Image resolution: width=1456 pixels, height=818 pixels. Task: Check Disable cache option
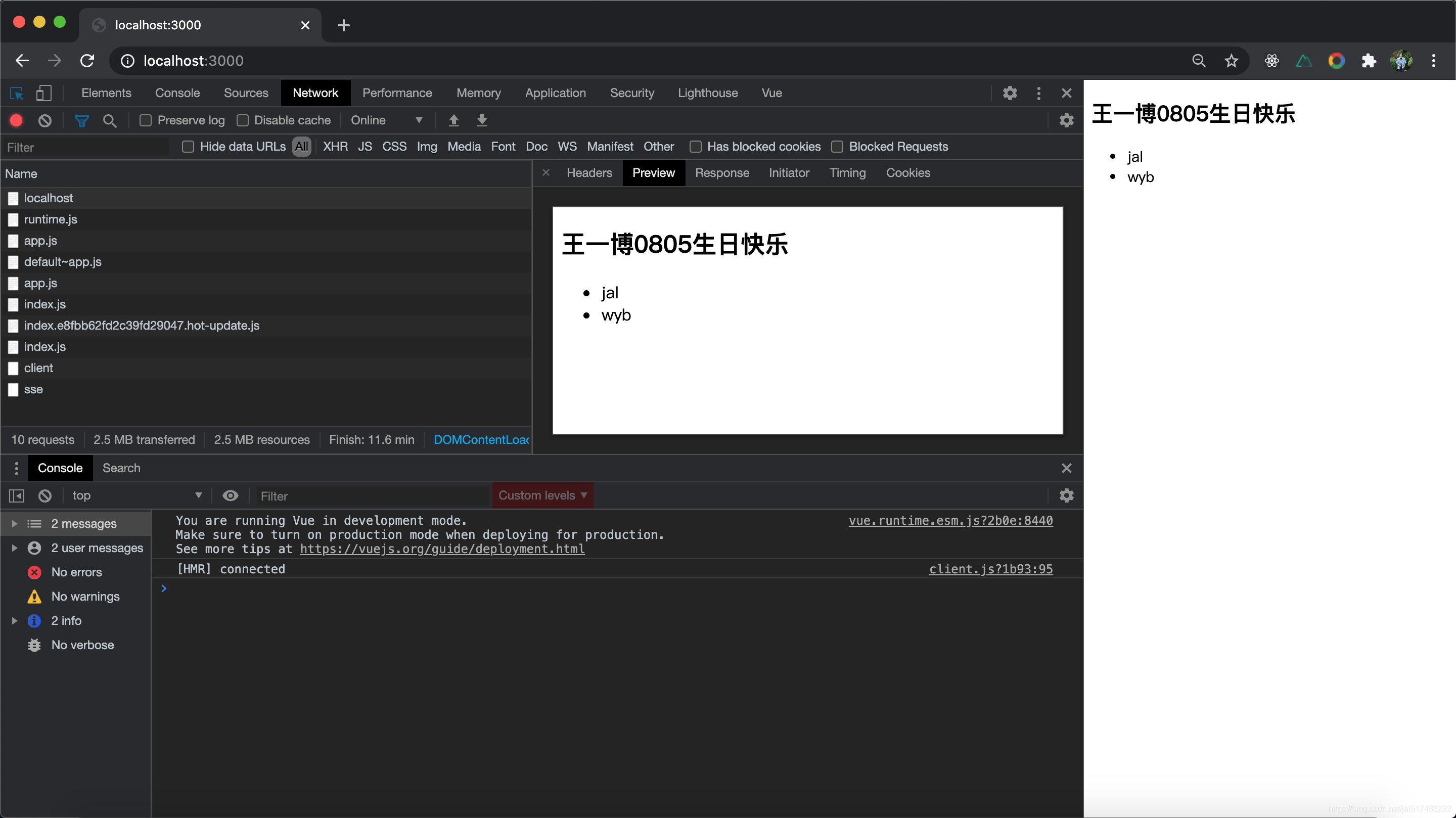[x=243, y=120]
